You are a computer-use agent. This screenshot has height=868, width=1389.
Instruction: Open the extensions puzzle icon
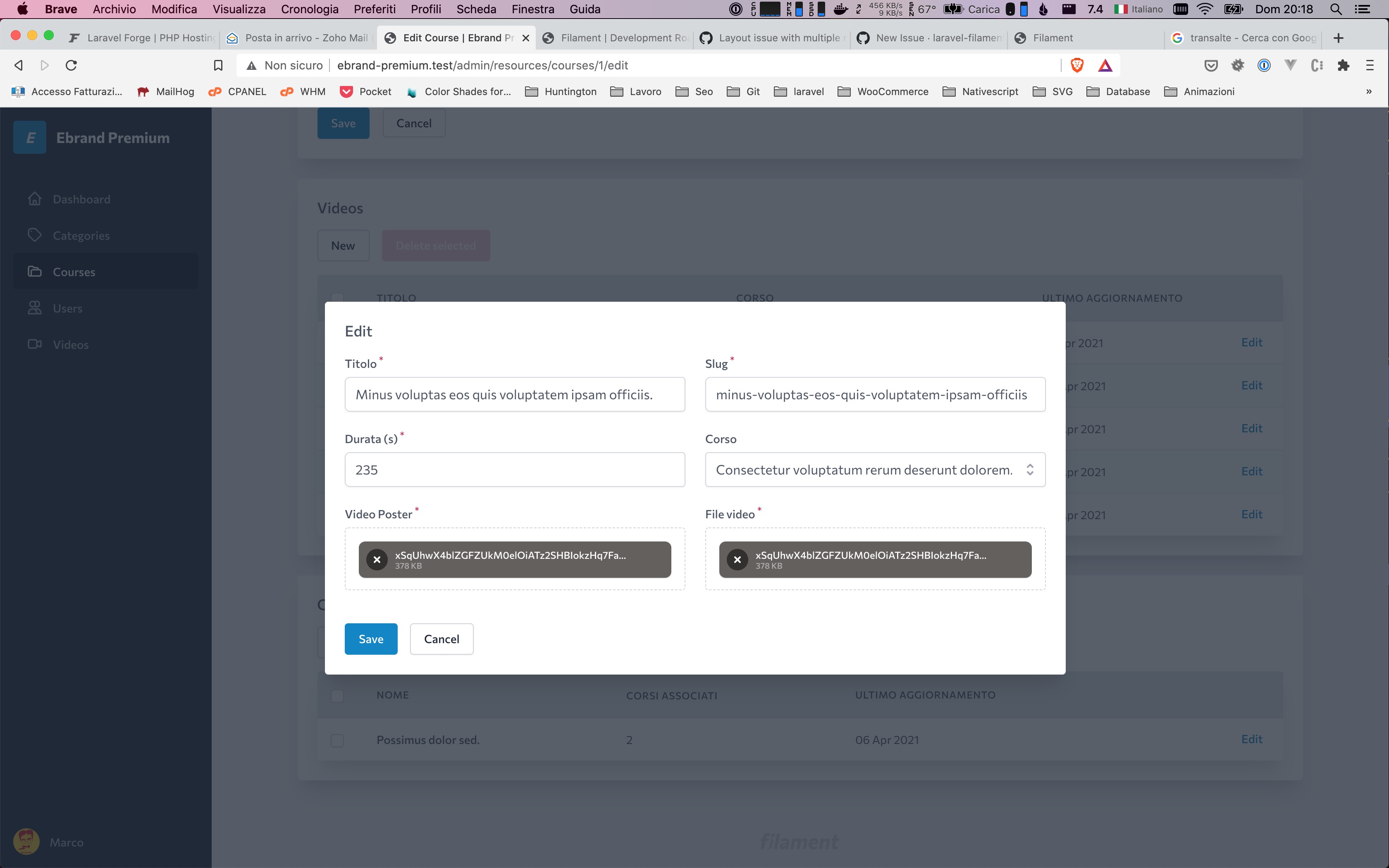(x=1343, y=65)
